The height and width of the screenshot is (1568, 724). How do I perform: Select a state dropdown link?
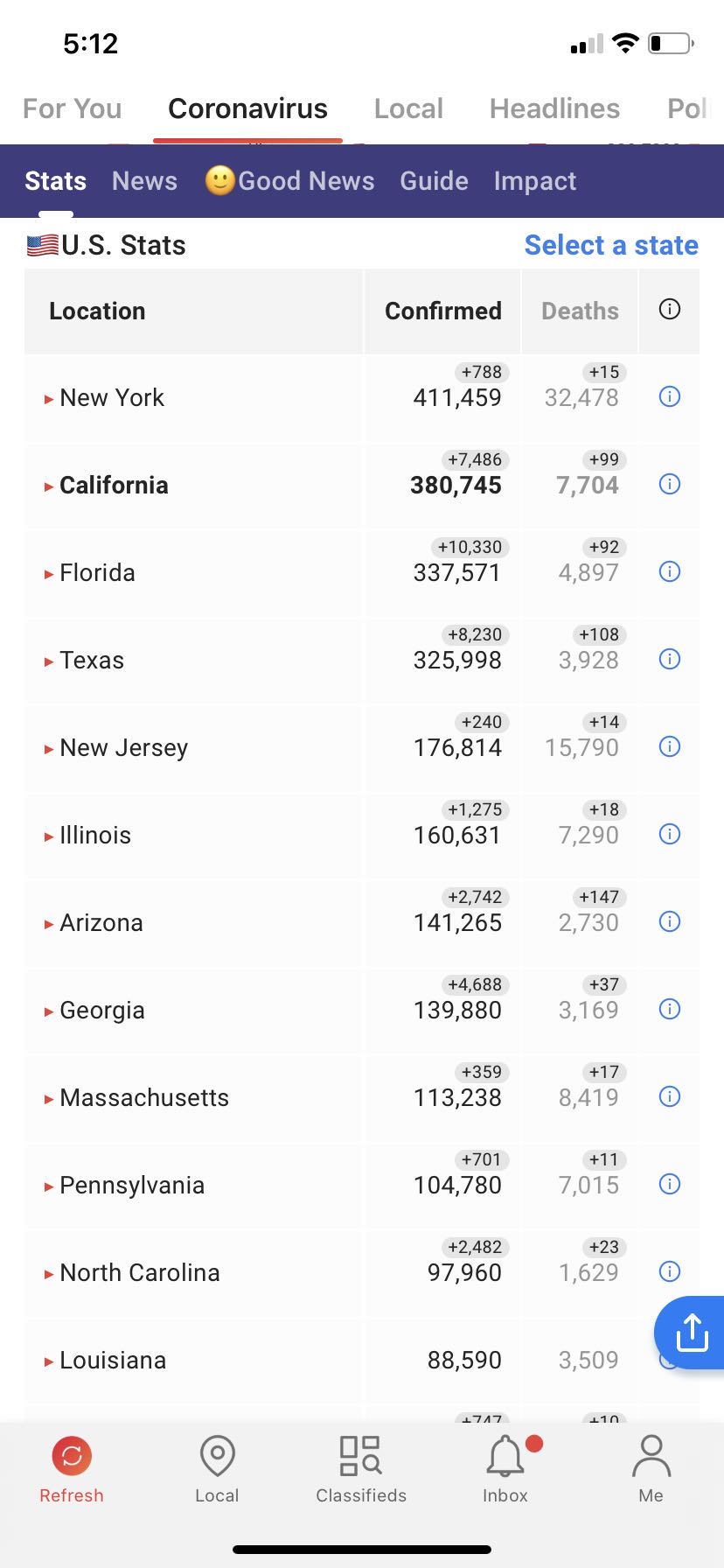[x=611, y=245]
